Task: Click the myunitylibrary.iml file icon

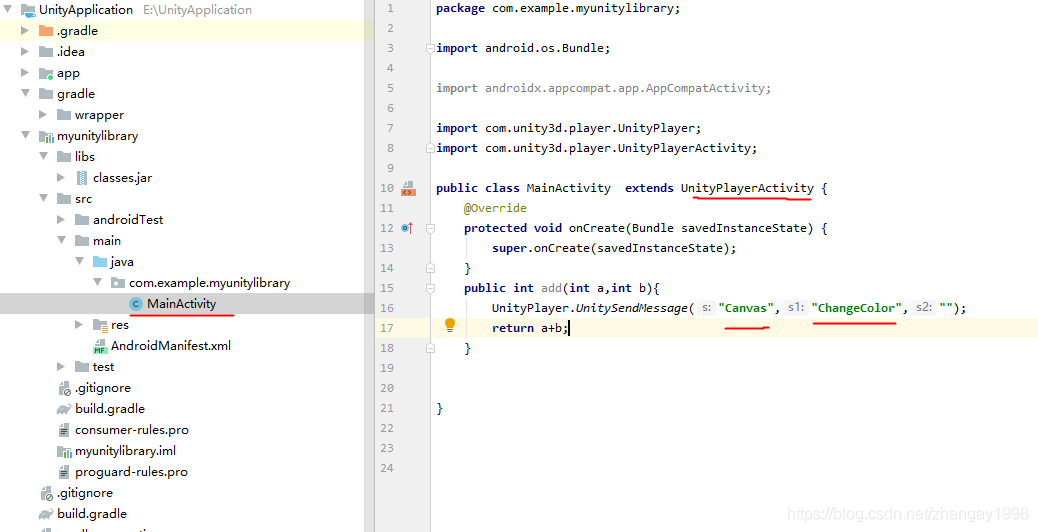Action: (x=64, y=452)
